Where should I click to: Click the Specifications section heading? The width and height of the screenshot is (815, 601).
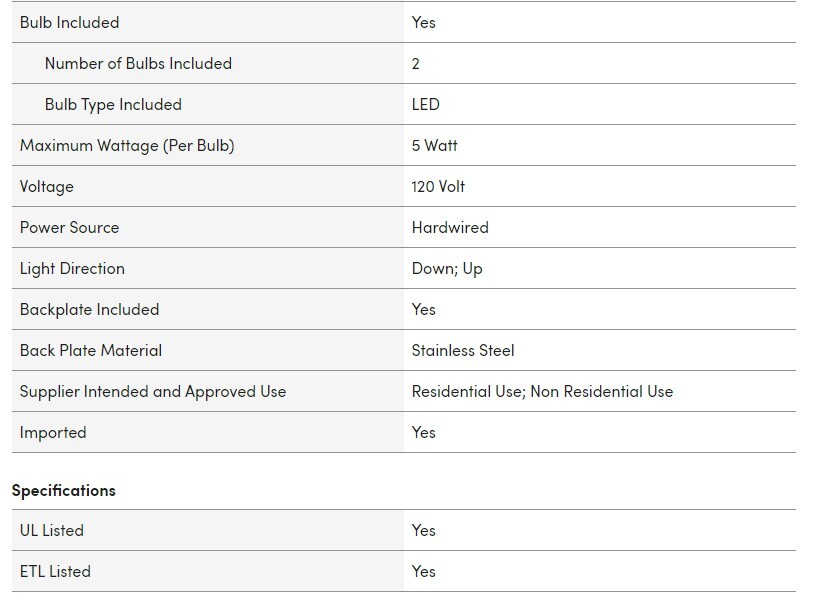pyautogui.click(x=64, y=490)
